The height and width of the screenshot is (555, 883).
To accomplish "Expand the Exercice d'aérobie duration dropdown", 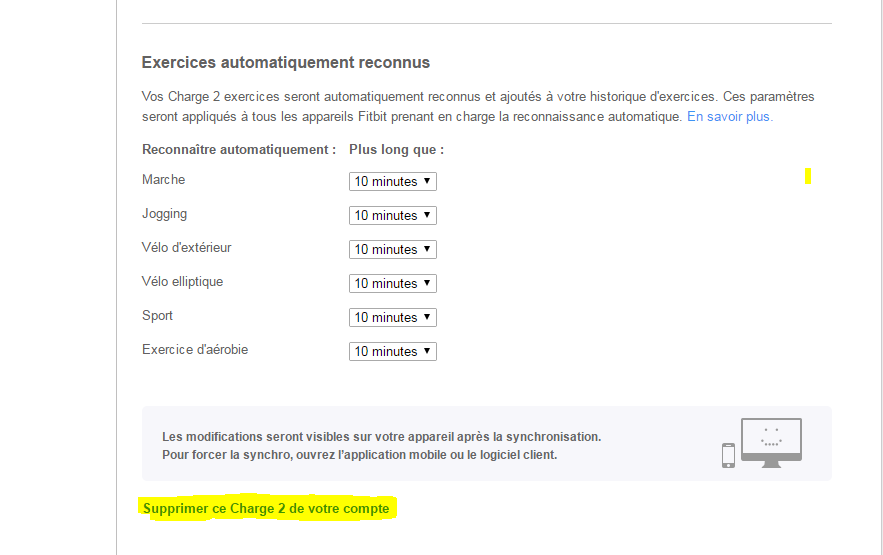I will point(393,352).
